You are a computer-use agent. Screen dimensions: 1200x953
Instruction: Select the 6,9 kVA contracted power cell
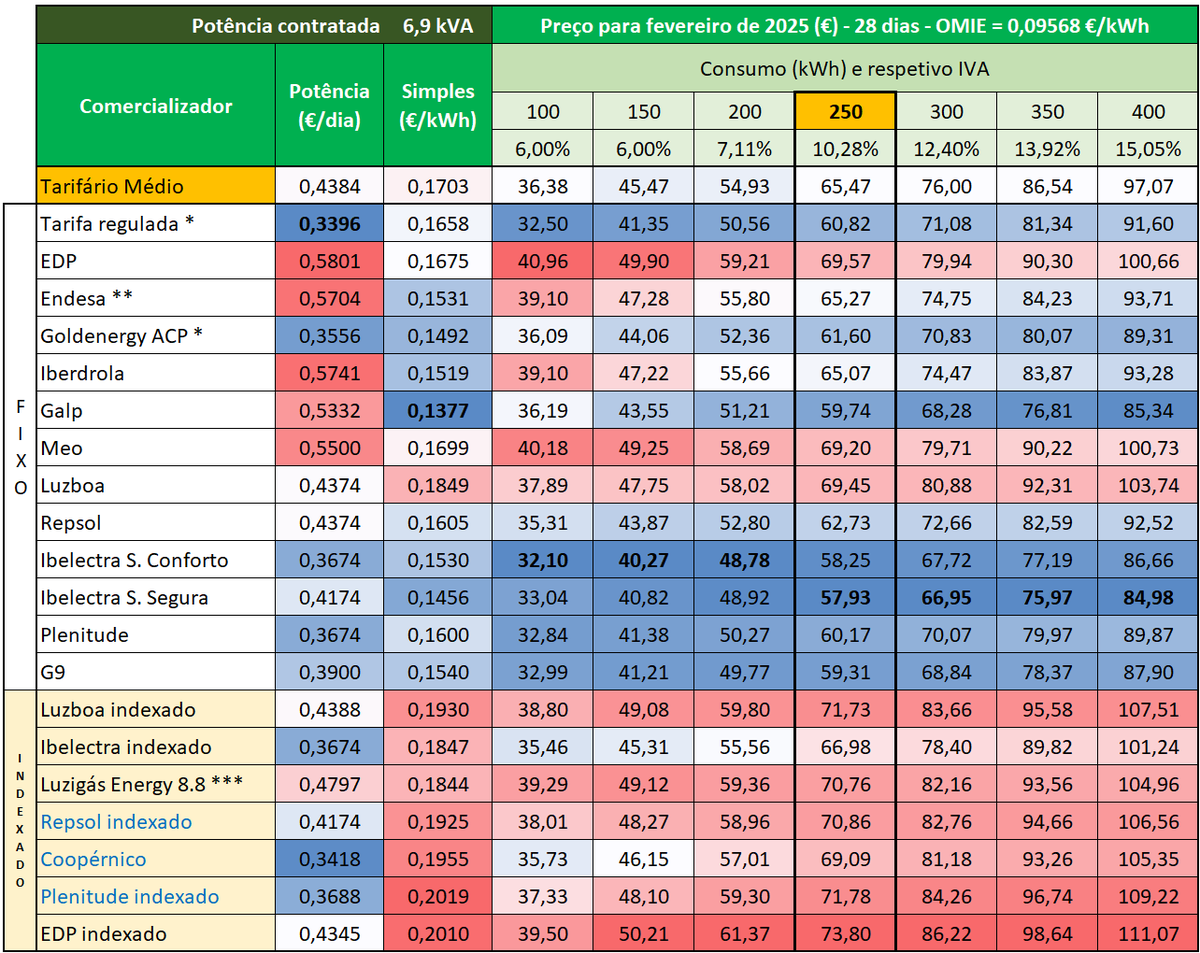(438, 25)
